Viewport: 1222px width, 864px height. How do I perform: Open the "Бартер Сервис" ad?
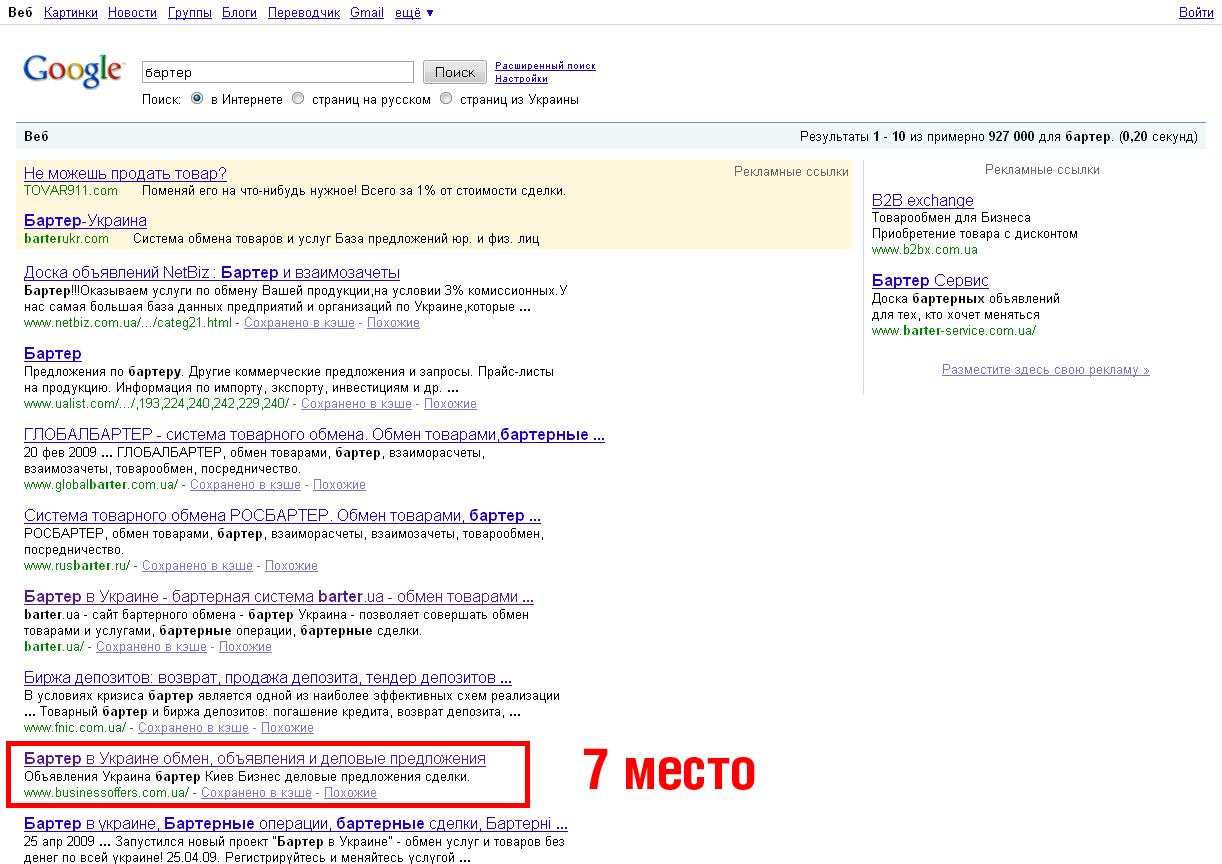tap(929, 280)
